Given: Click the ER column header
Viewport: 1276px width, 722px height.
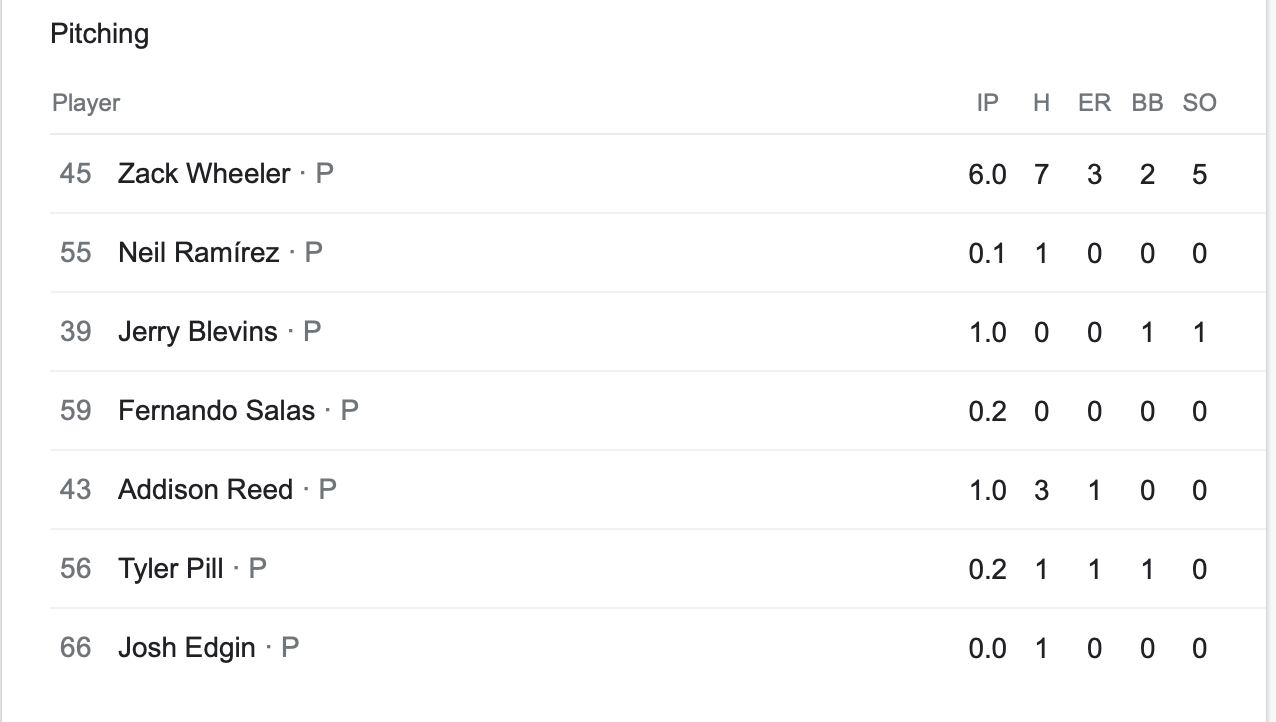Looking at the screenshot, I should 1094,103.
